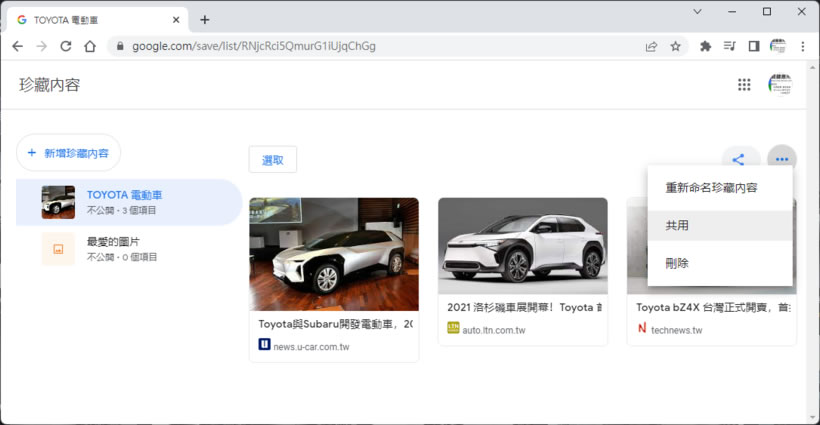Image resolution: width=820 pixels, height=425 pixels.
Task: Toggle the browser side panel icon
Action: (754, 47)
